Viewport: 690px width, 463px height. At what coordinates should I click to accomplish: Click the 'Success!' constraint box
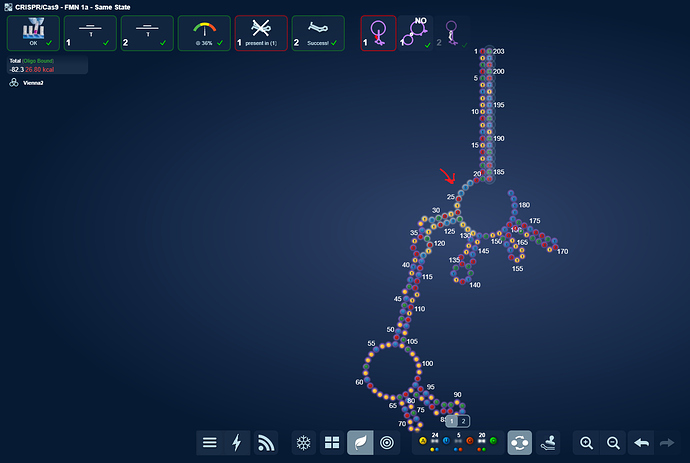coord(318,33)
